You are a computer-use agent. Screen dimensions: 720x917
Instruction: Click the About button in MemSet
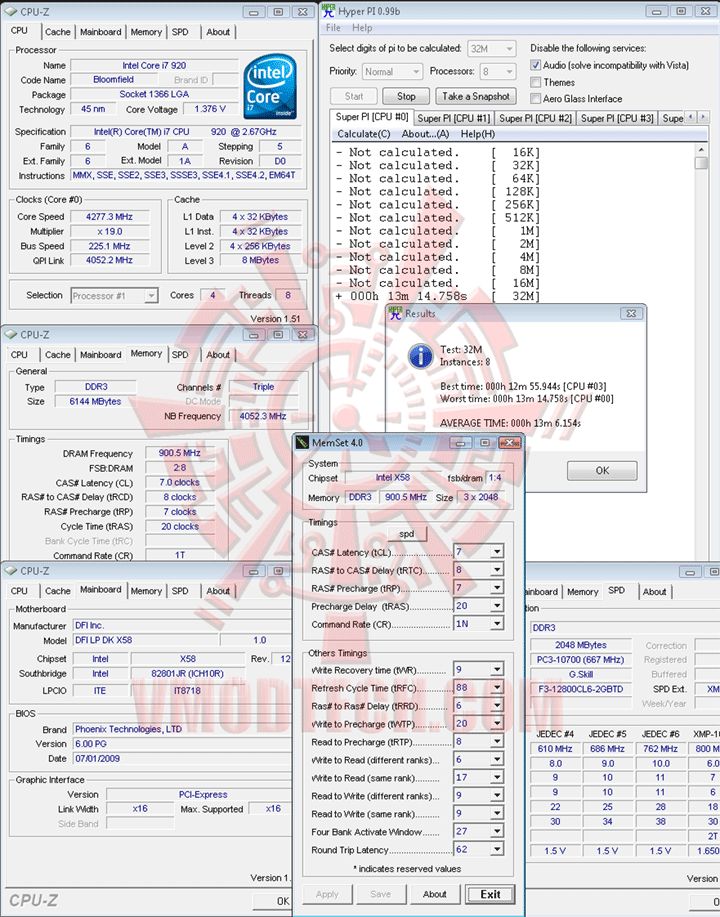pos(435,894)
